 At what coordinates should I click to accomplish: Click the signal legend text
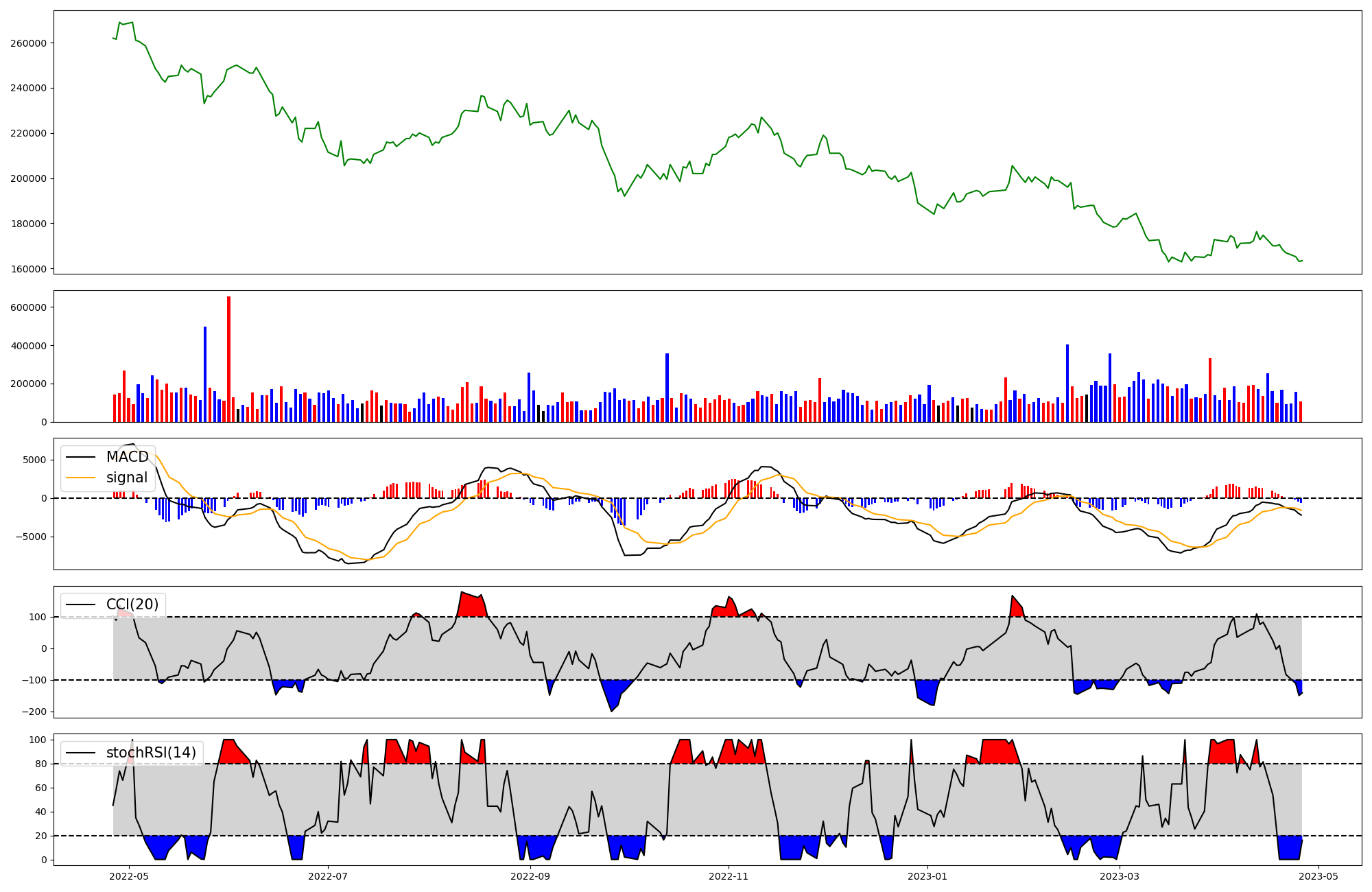coord(127,478)
